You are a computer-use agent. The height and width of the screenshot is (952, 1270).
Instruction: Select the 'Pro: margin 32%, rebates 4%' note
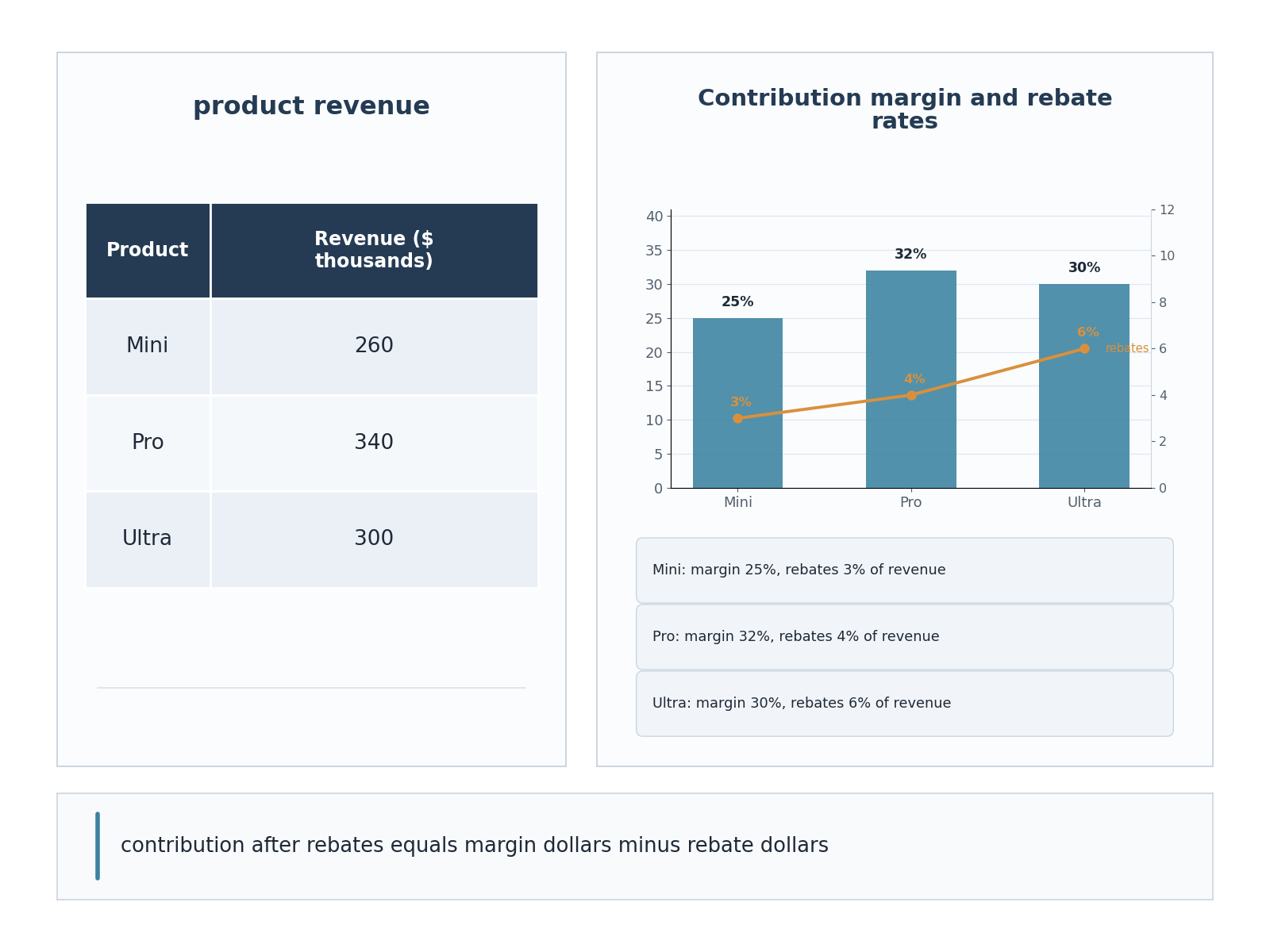click(x=905, y=637)
